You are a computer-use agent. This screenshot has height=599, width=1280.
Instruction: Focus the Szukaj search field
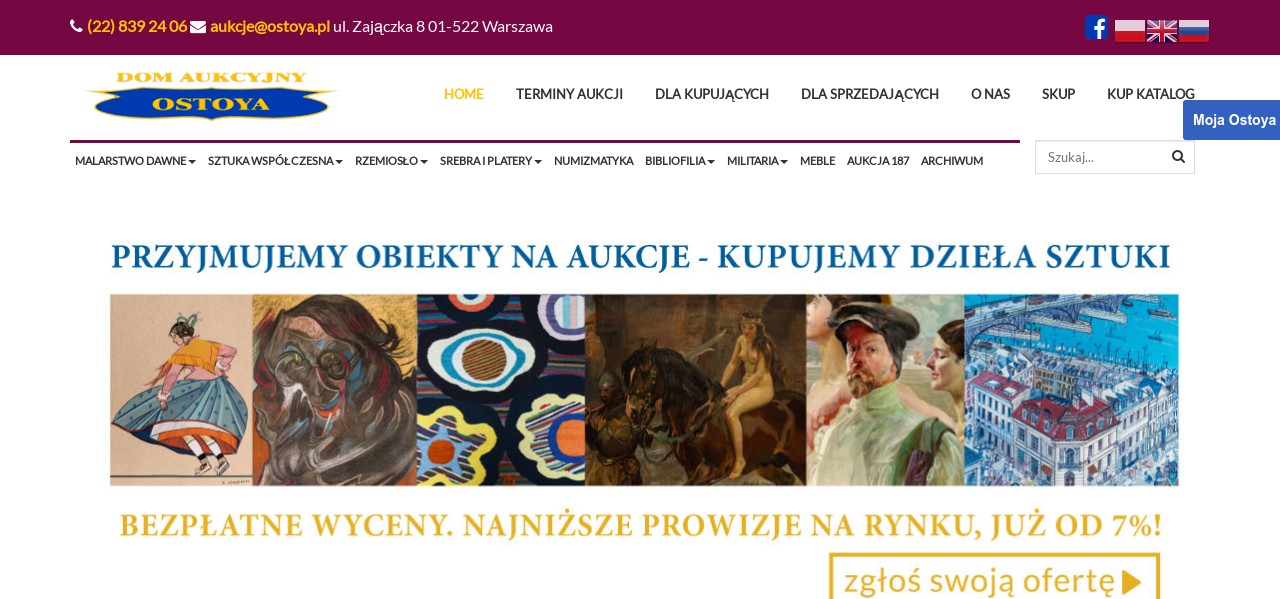coord(1100,157)
